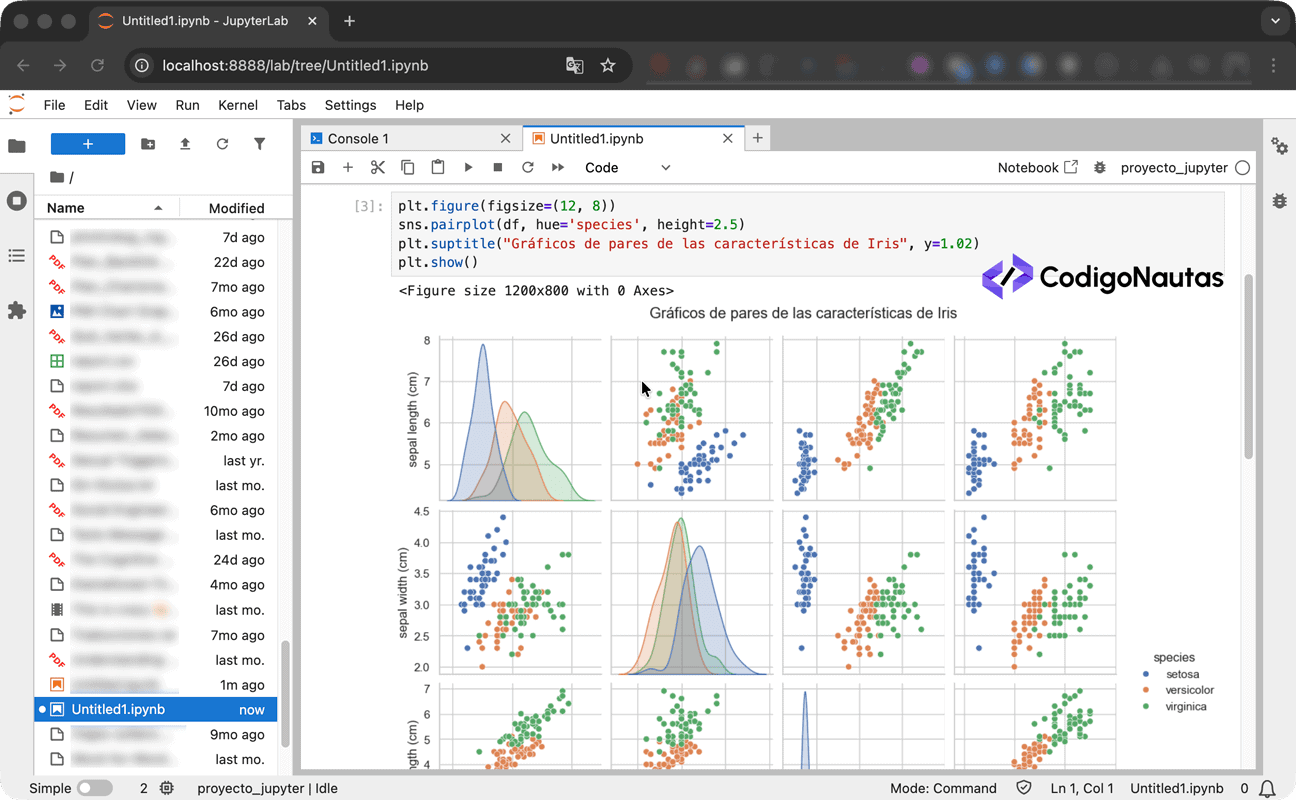
Task: Expand the browser window chevron menu
Action: 1274,20
